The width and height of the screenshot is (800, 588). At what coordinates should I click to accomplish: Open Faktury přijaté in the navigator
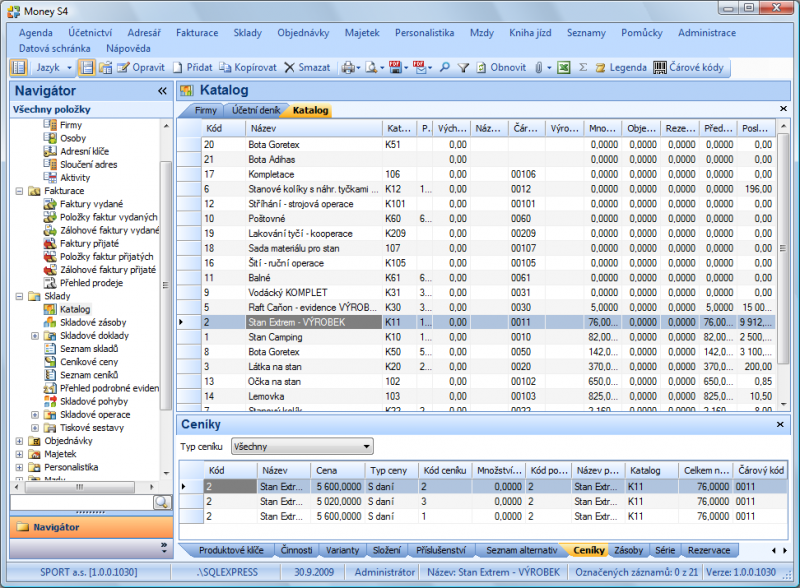pos(89,243)
